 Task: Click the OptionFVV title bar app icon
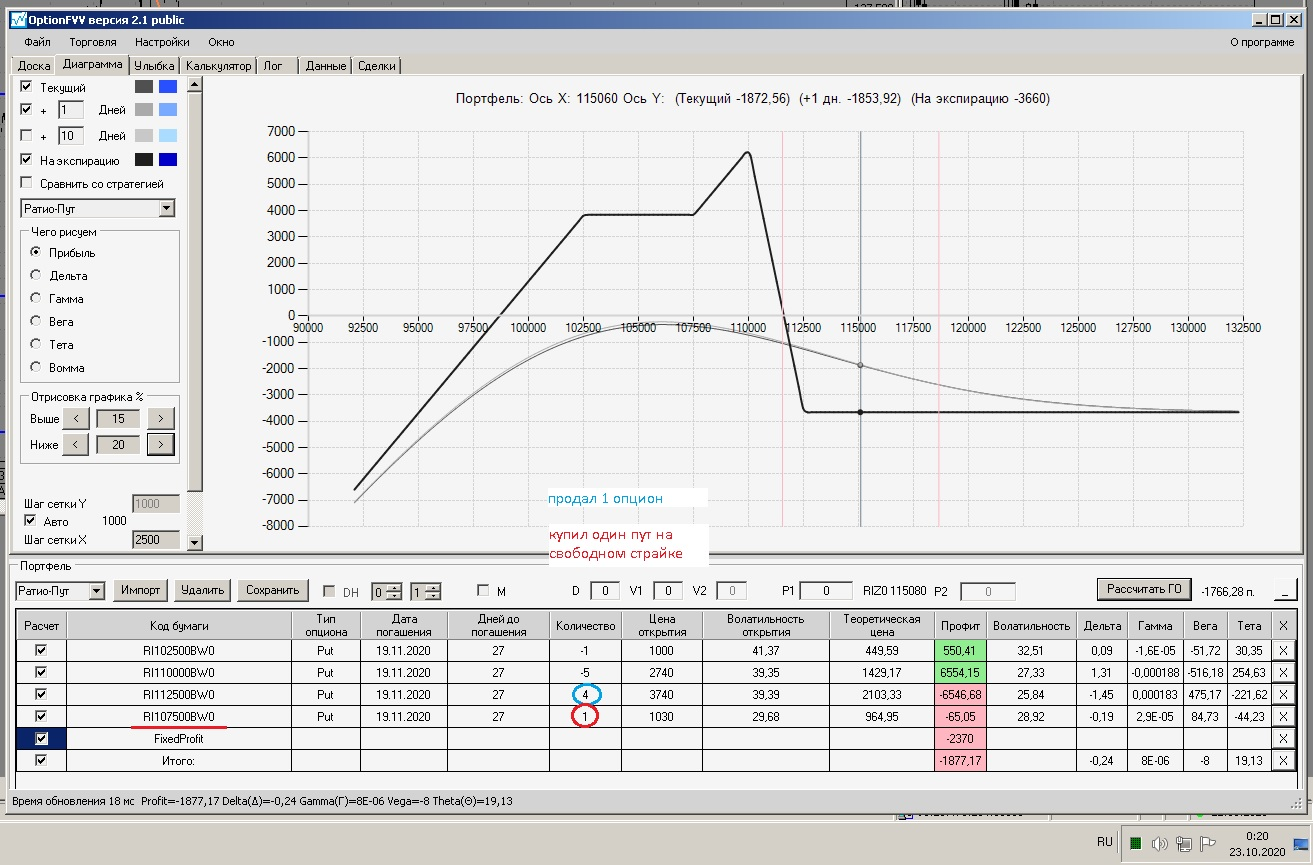tap(16, 20)
